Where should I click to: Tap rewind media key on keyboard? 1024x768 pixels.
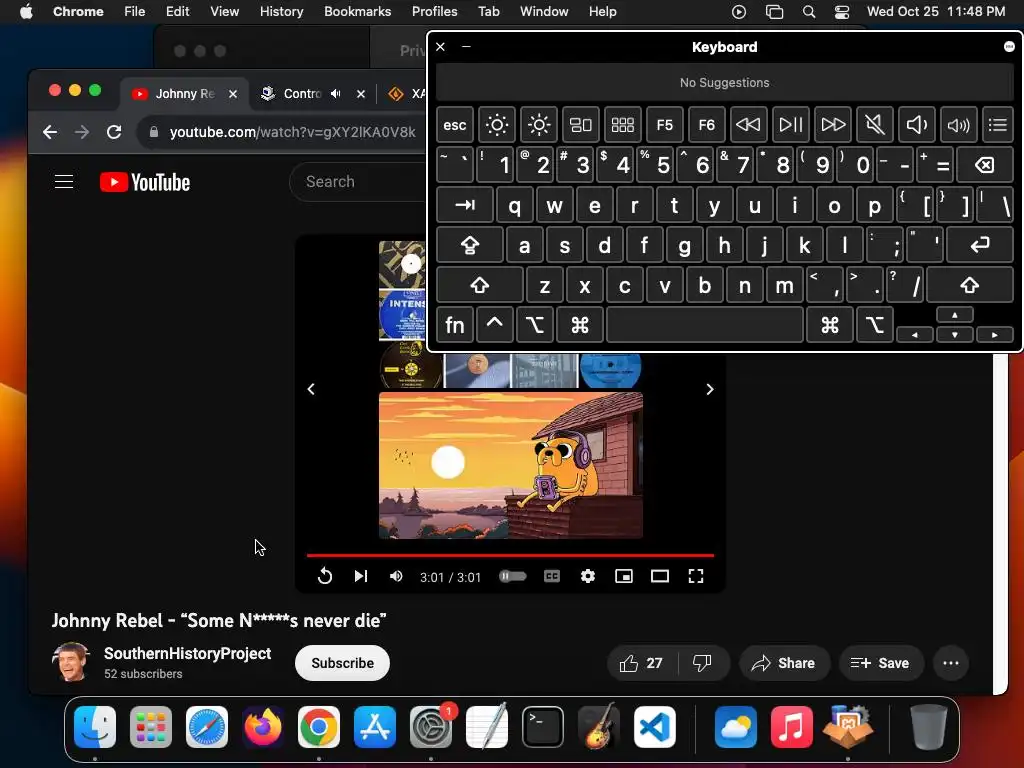[748, 125]
